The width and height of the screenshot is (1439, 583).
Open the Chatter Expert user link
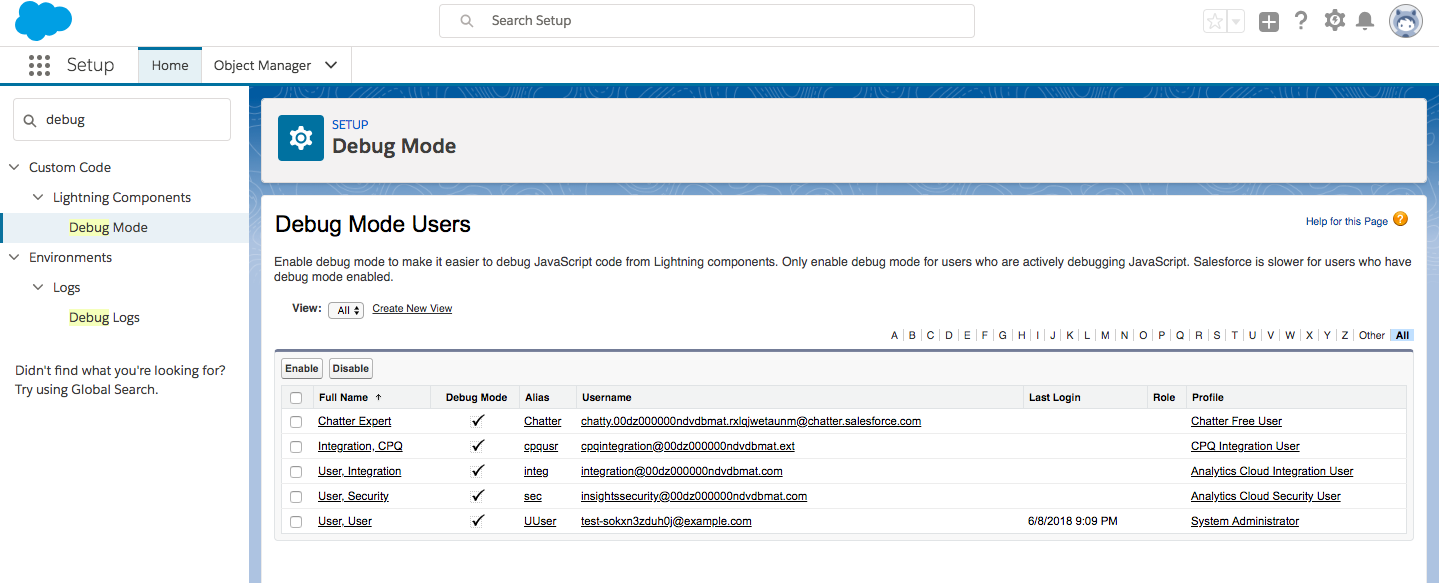[x=355, y=421]
